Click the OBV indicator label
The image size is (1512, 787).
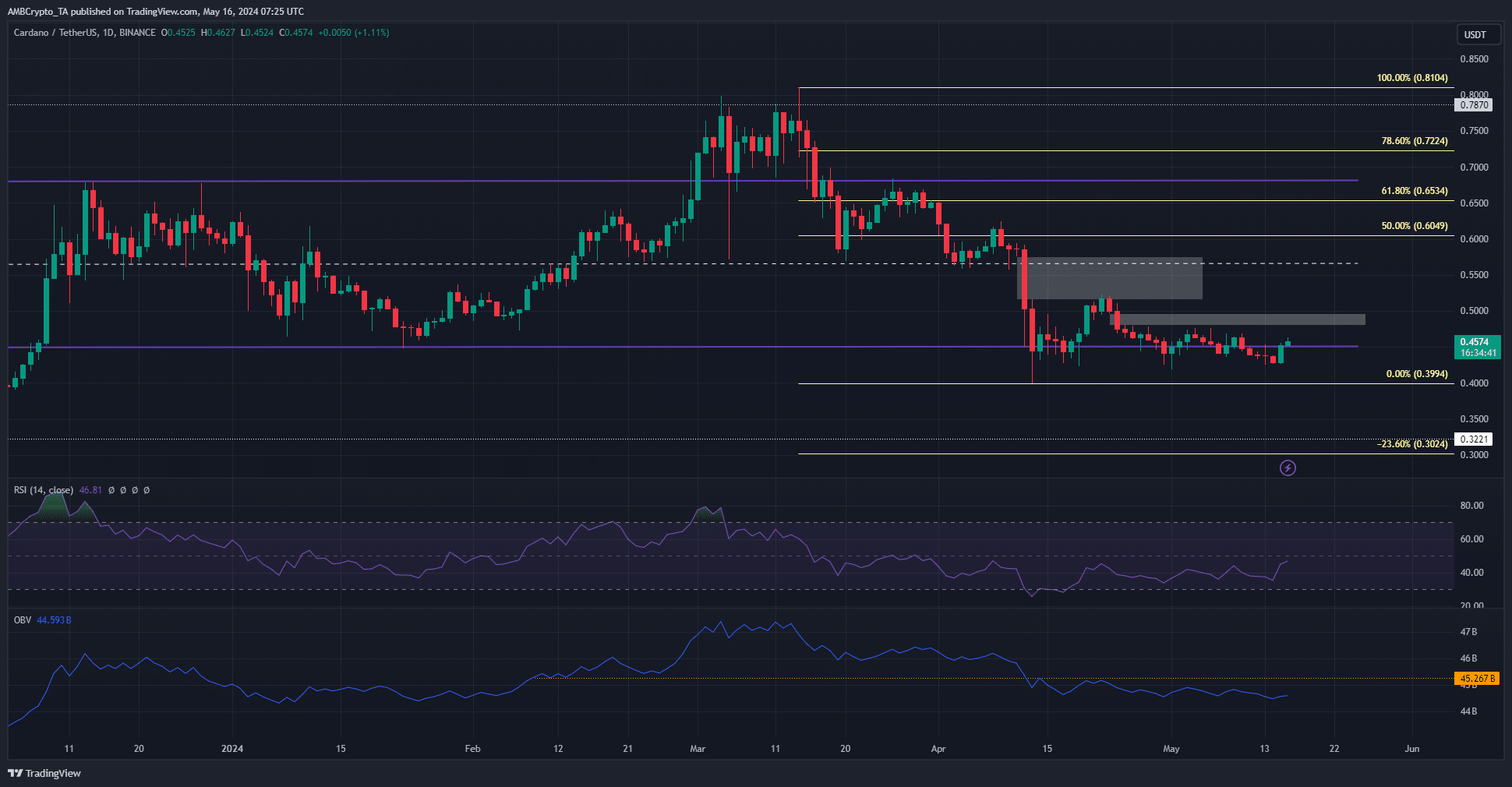(x=23, y=620)
